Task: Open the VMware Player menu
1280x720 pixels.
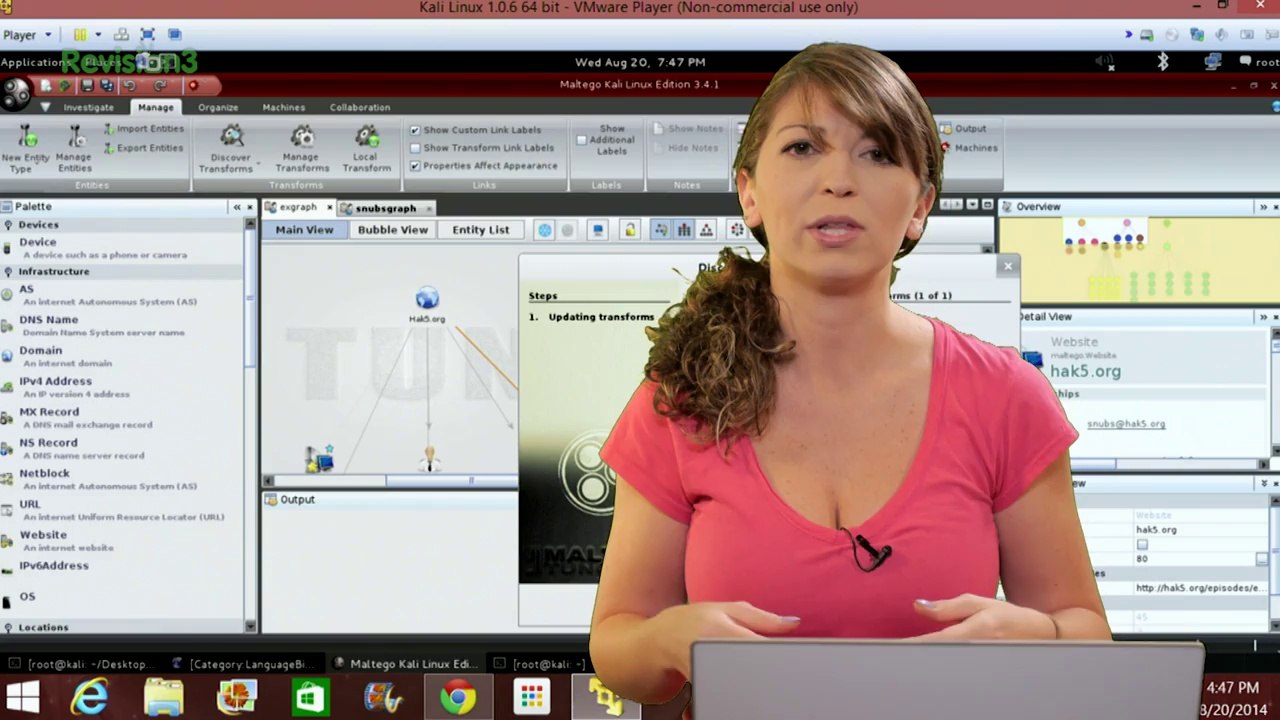Action: coord(26,35)
